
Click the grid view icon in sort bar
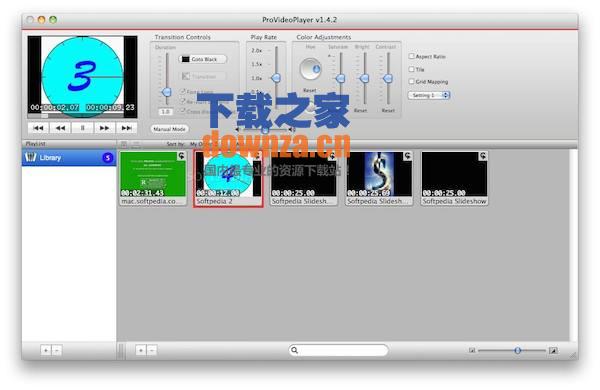[x=124, y=144]
